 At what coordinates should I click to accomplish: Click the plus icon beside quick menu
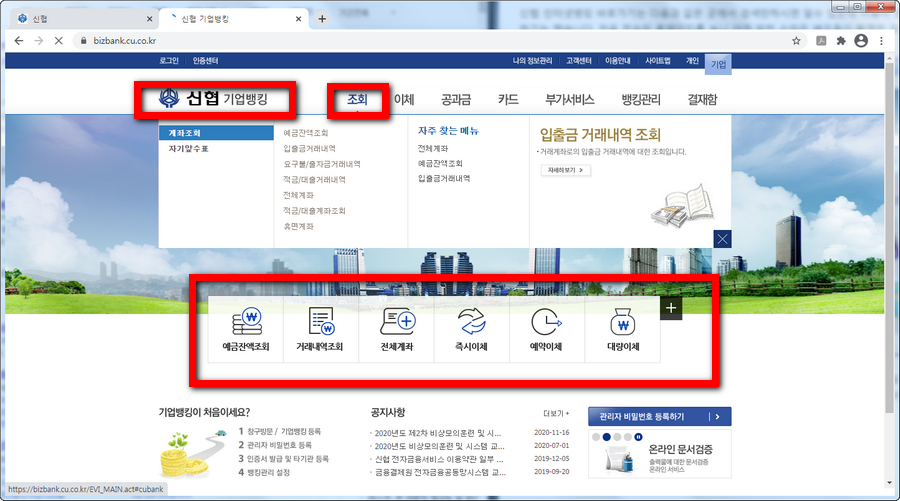click(671, 308)
